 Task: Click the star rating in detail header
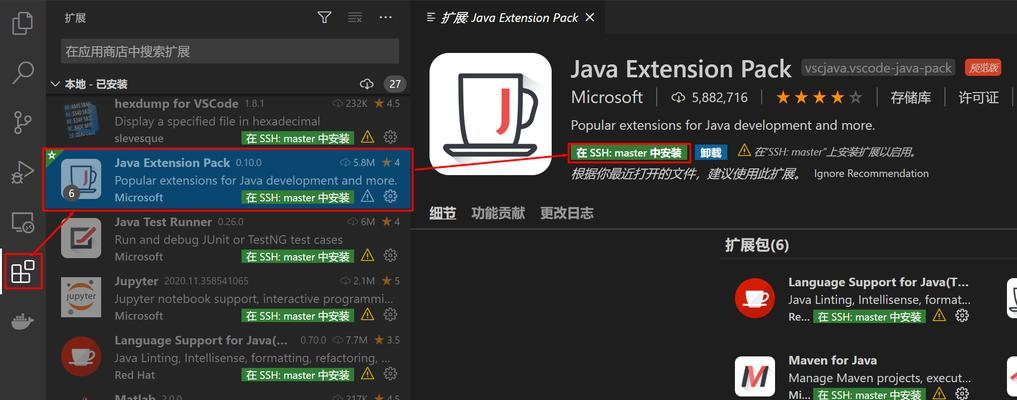pos(819,97)
